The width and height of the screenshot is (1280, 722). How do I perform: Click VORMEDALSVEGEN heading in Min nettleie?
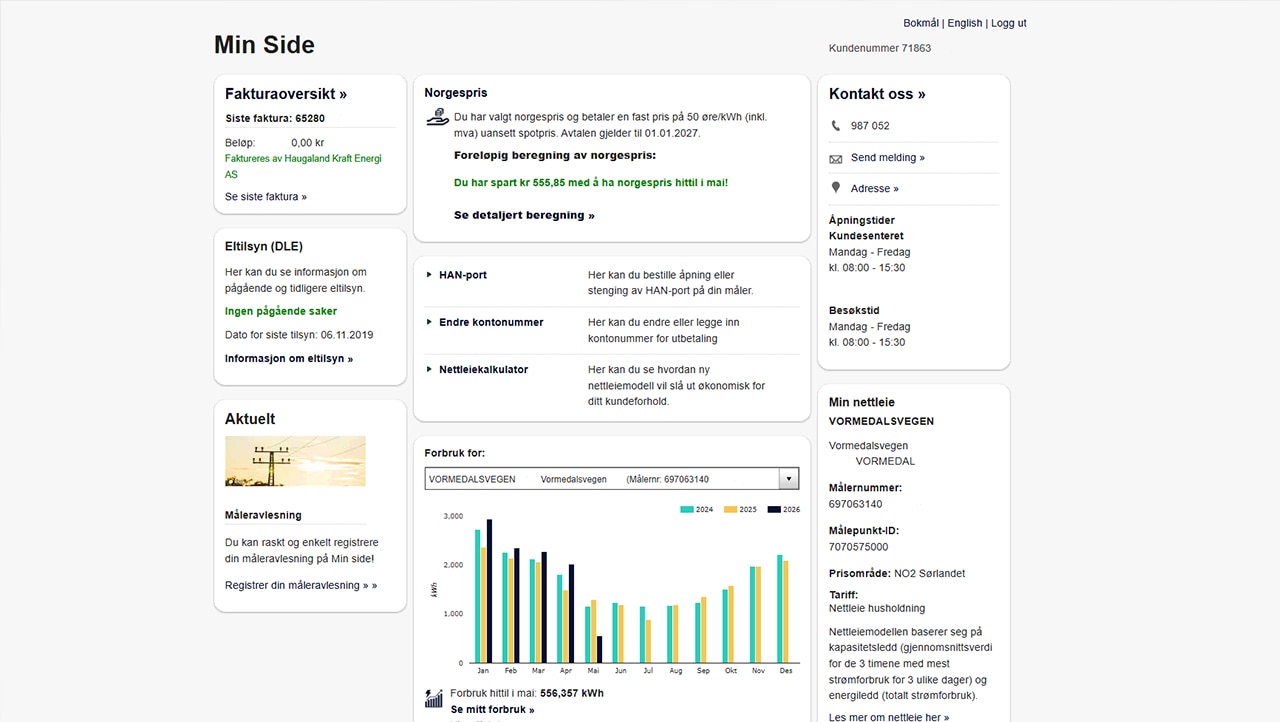coord(881,421)
